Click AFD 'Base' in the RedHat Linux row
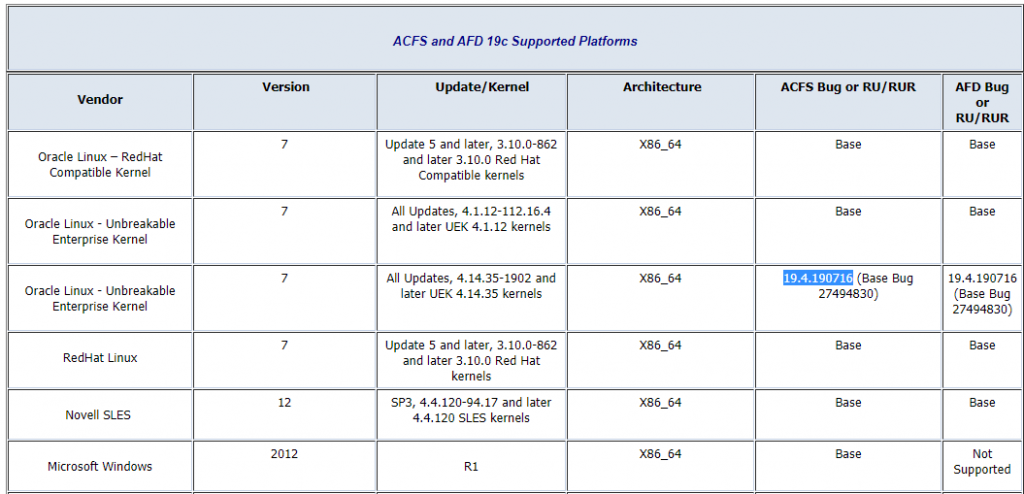This screenshot has width=1024, height=494. (982, 344)
